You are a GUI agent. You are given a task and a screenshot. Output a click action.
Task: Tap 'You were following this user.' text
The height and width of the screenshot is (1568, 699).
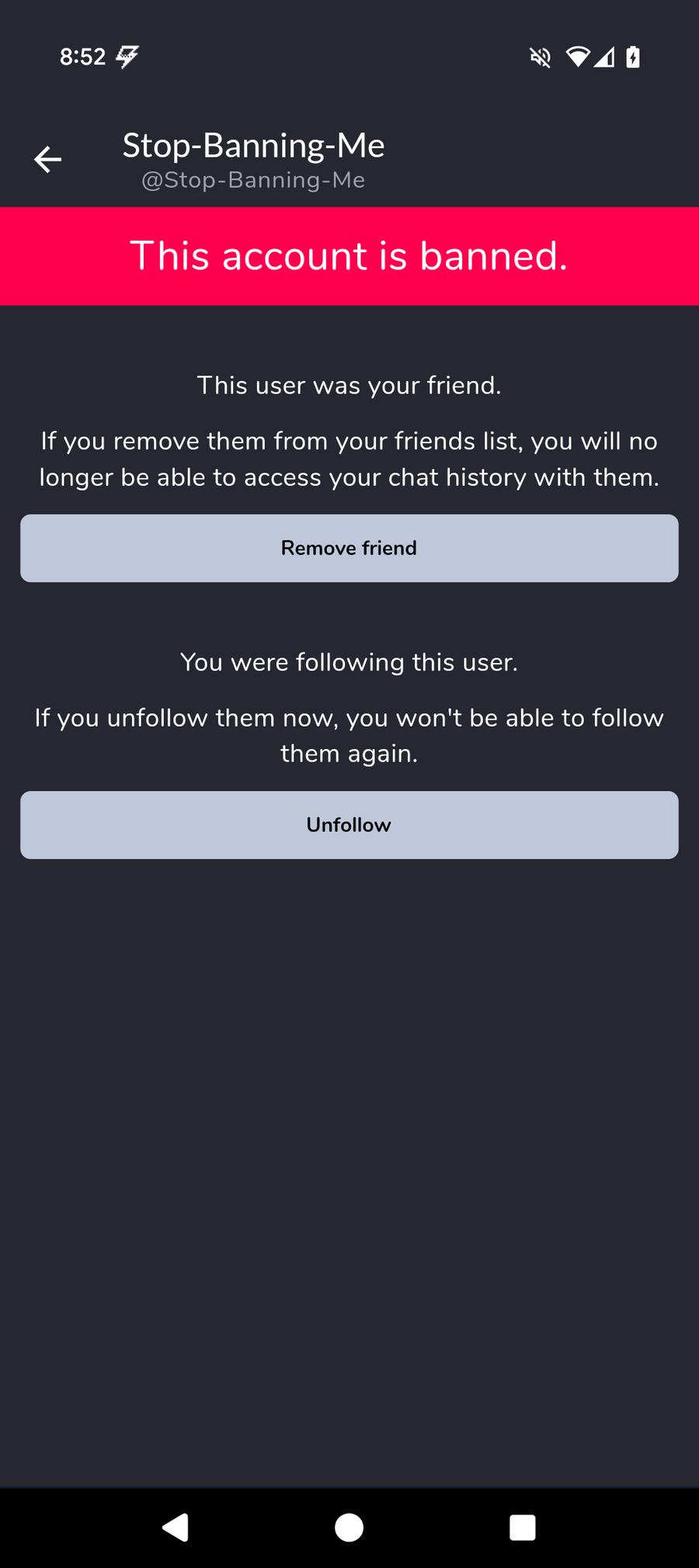coord(349,662)
